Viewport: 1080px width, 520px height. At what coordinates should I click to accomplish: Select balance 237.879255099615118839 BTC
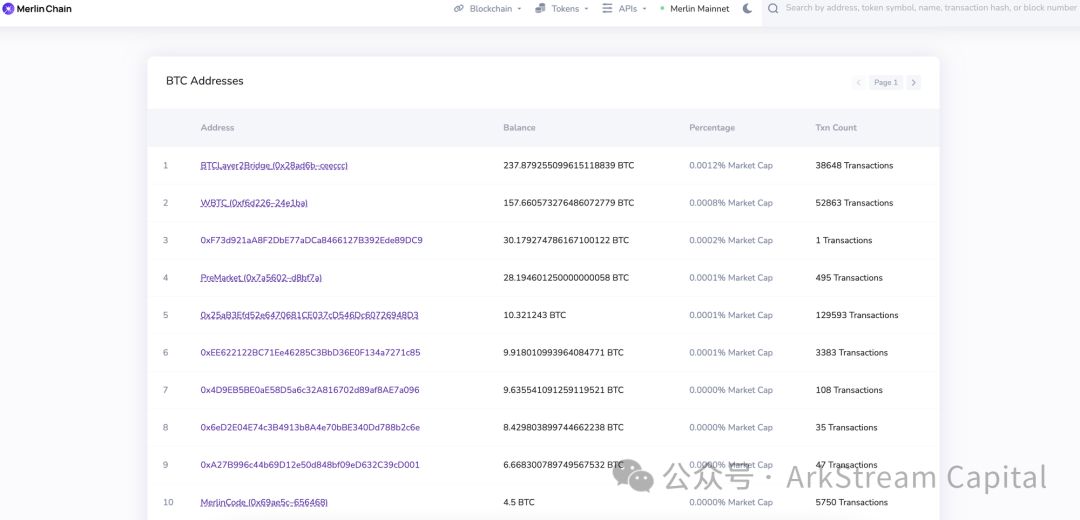(x=569, y=166)
